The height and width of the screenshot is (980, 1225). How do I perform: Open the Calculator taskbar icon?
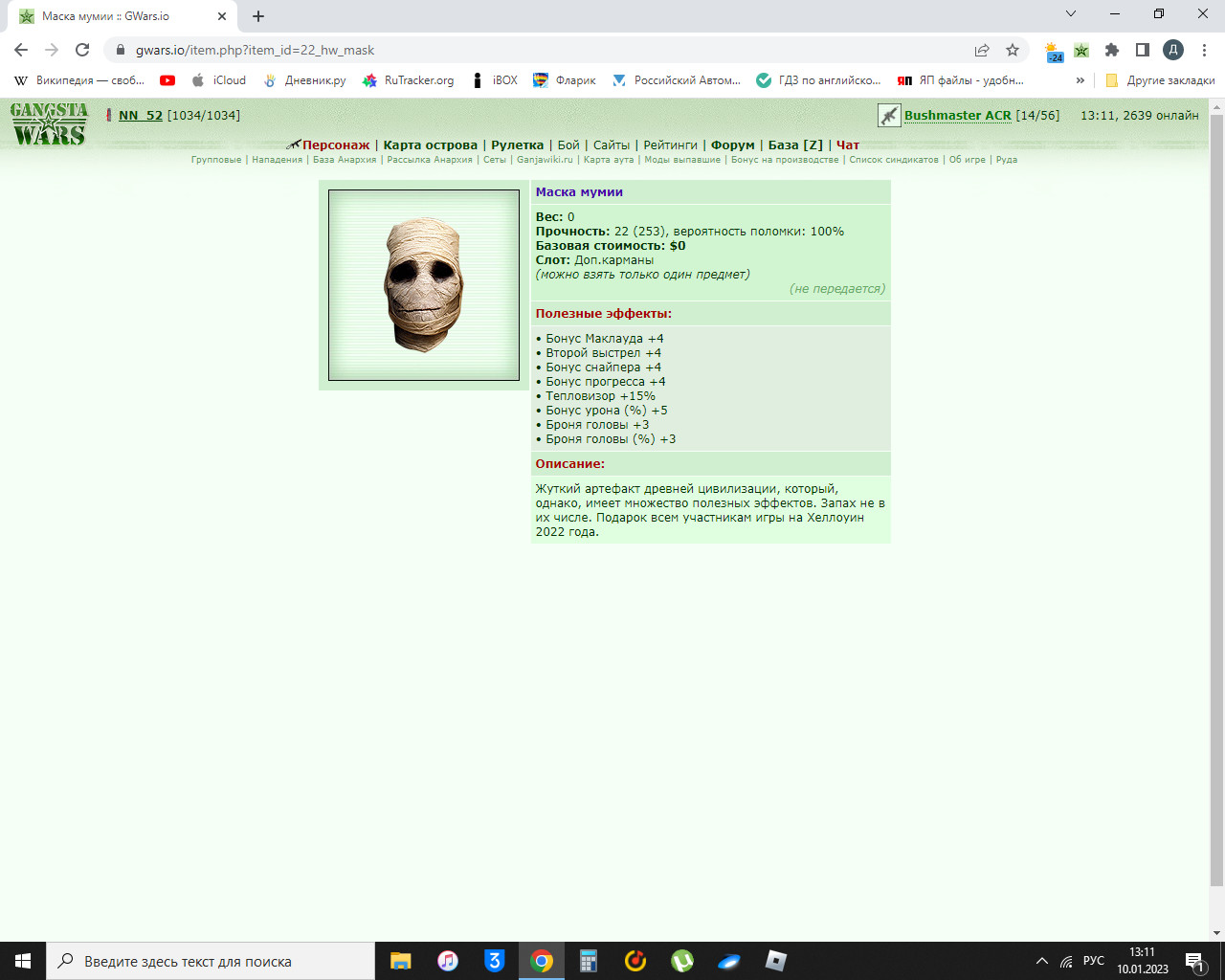589,961
